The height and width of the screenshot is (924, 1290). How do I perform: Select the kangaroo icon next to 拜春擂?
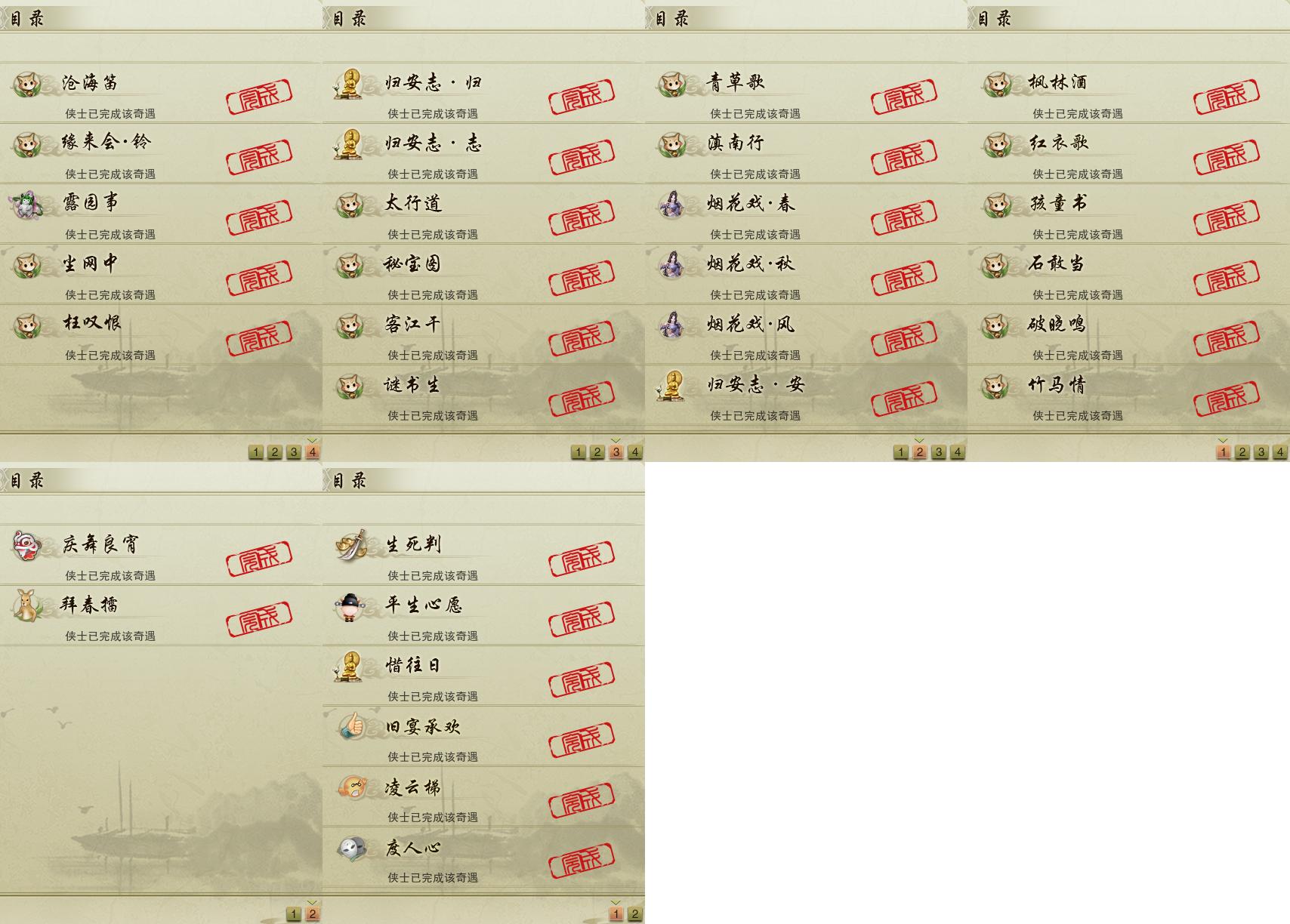coord(26,605)
